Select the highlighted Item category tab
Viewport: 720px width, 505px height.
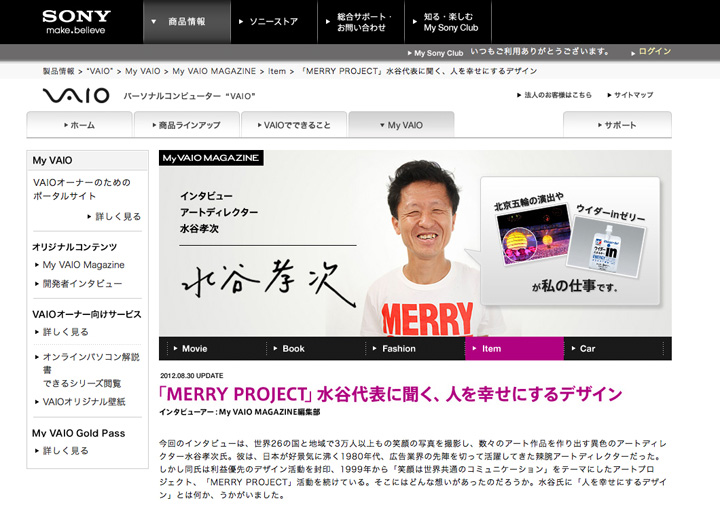click(514, 348)
